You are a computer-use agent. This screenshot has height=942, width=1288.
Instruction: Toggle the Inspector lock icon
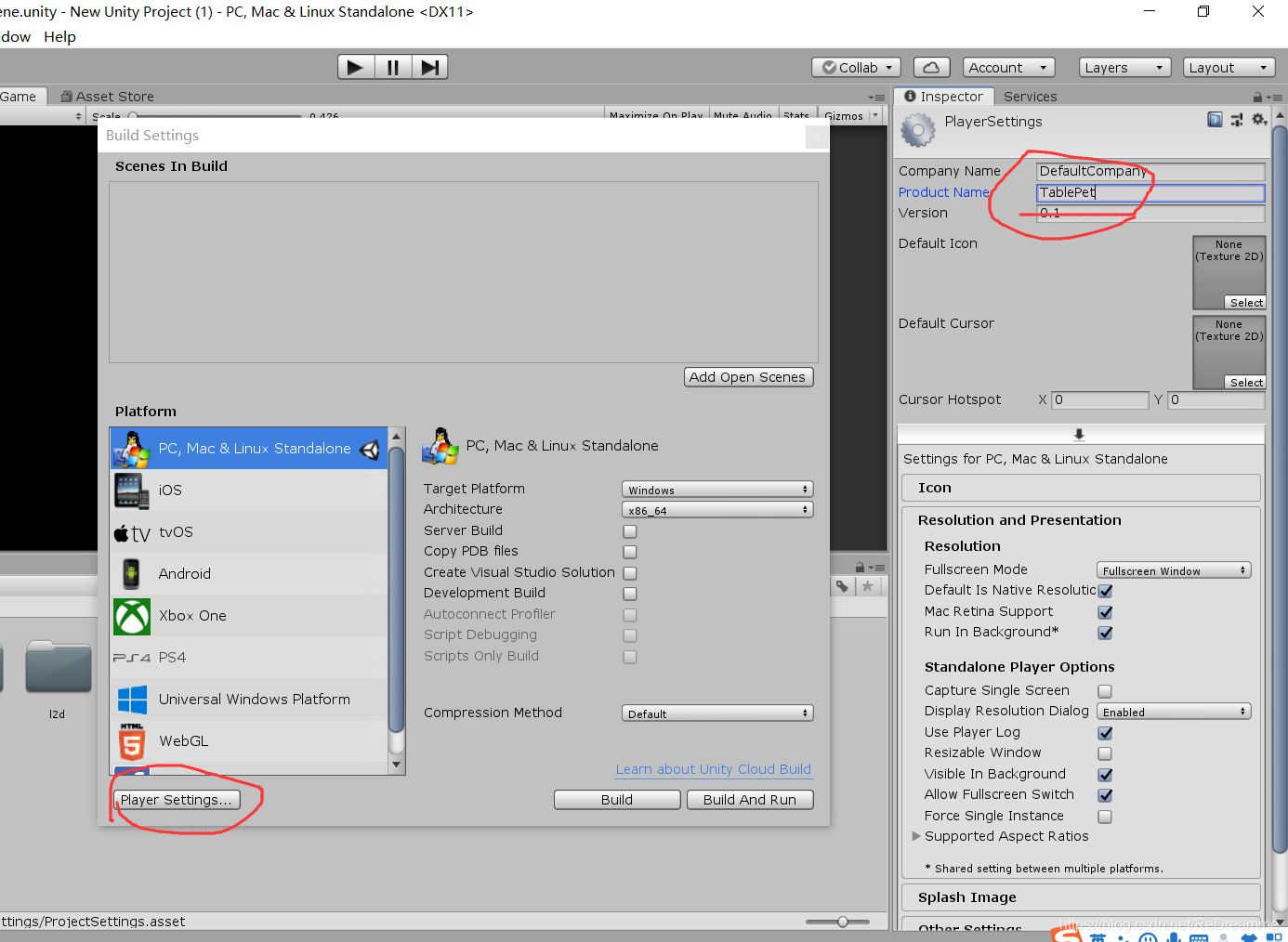[x=1257, y=97]
